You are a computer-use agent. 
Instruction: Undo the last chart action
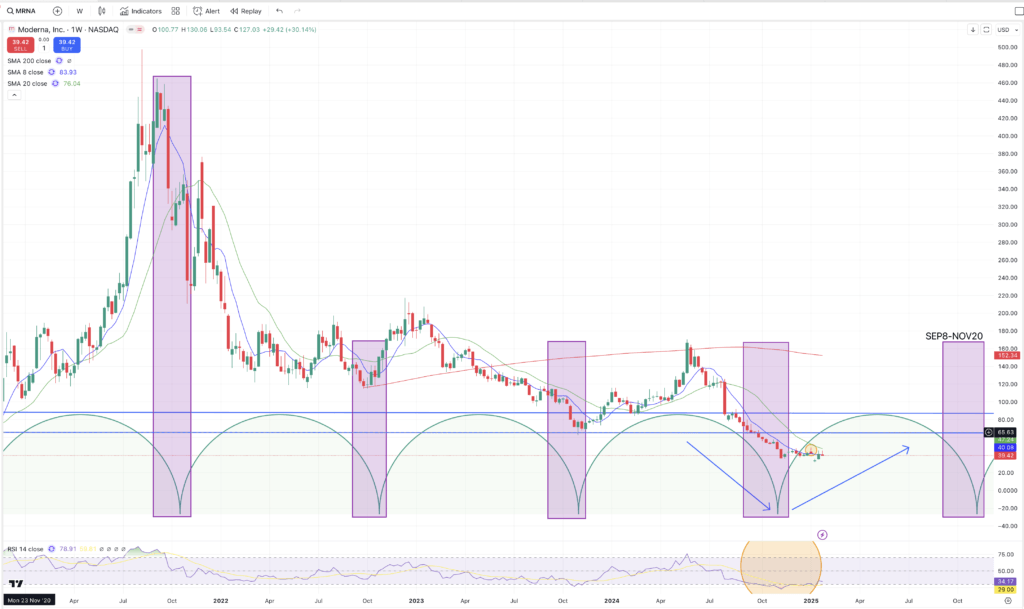click(280, 11)
